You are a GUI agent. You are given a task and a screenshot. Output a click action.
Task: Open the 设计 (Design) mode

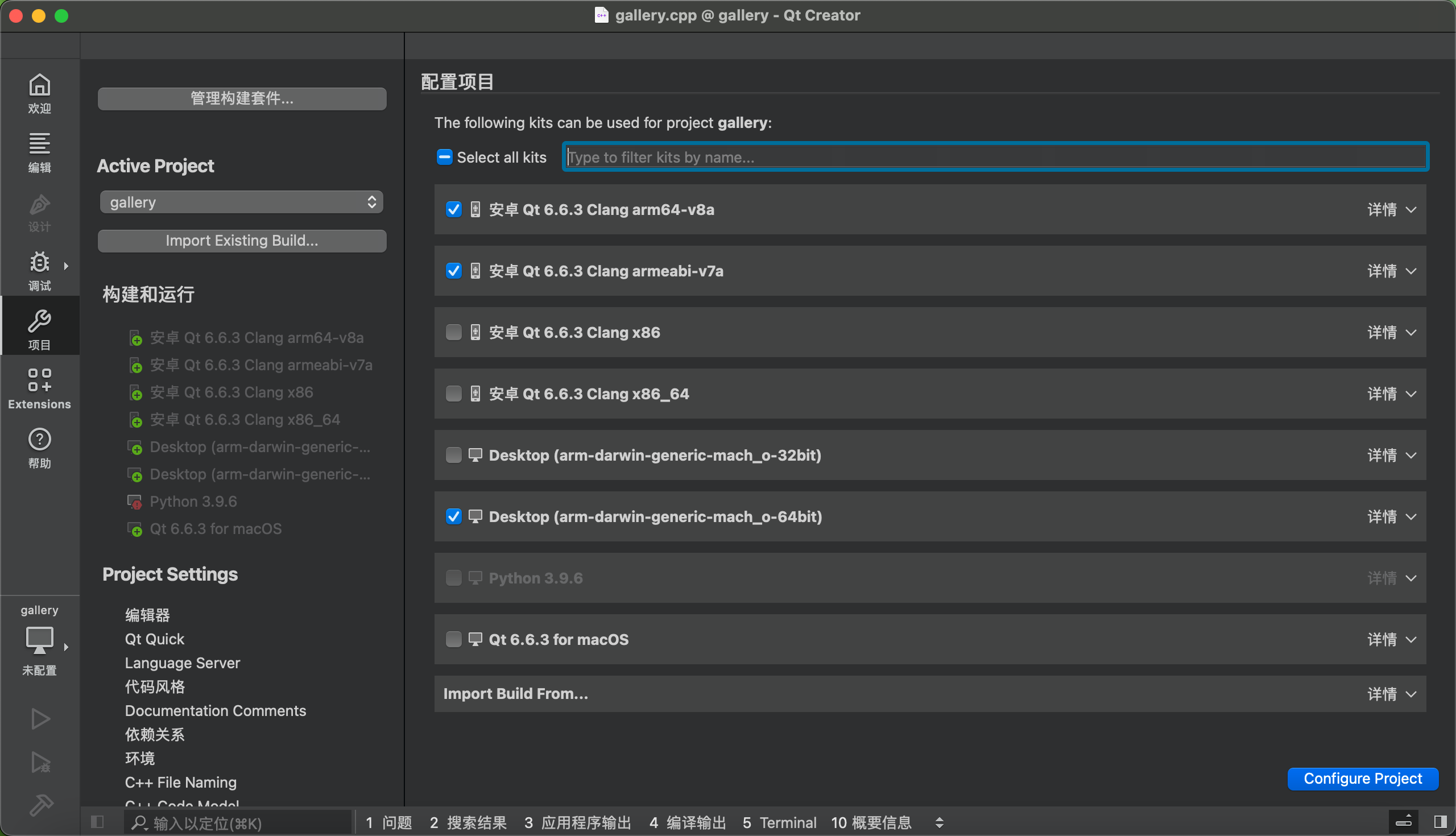[x=39, y=213]
